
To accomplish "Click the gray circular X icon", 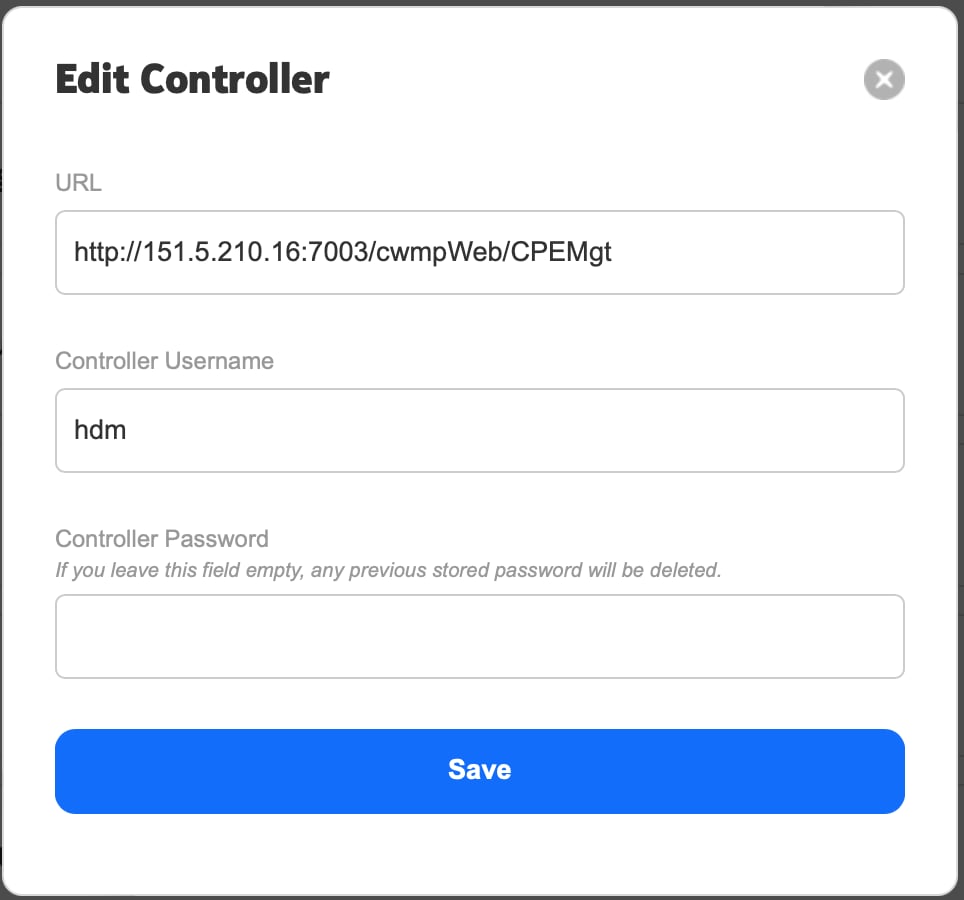I will point(884,80).
